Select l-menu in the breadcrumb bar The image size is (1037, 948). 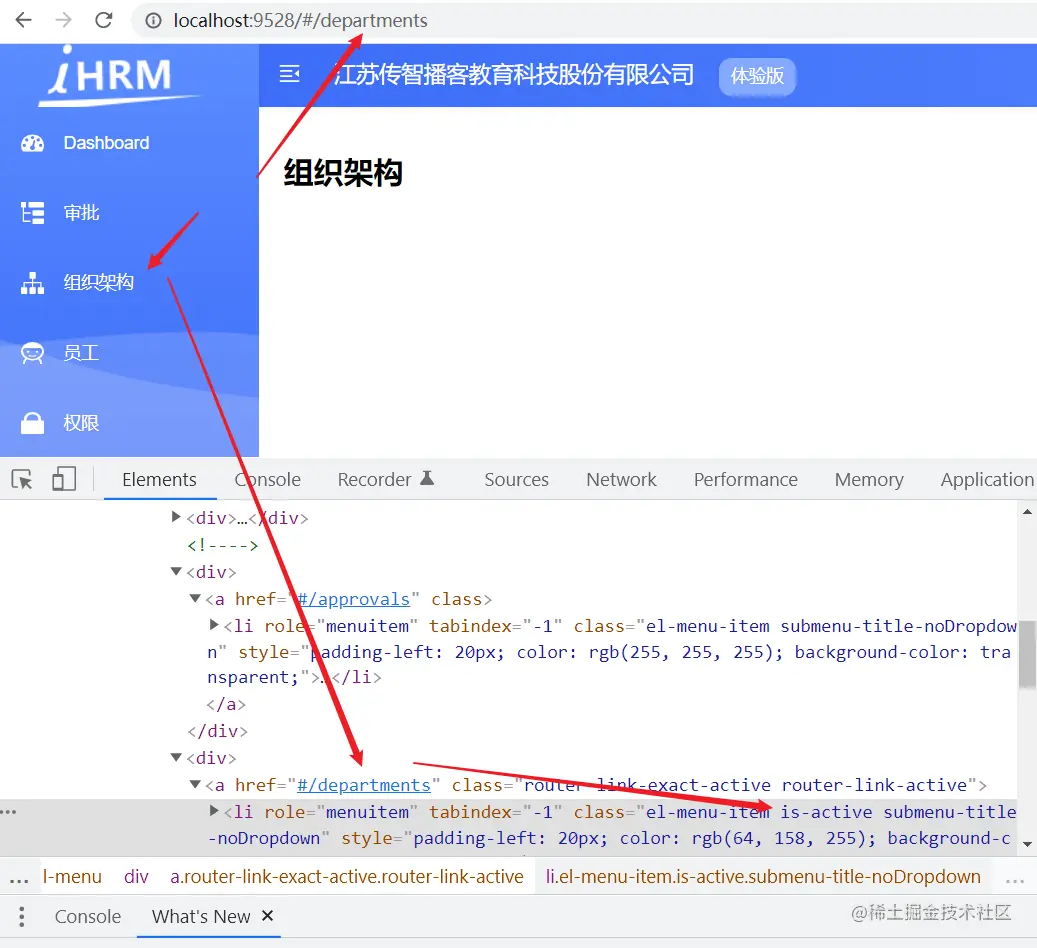point(72,877)
